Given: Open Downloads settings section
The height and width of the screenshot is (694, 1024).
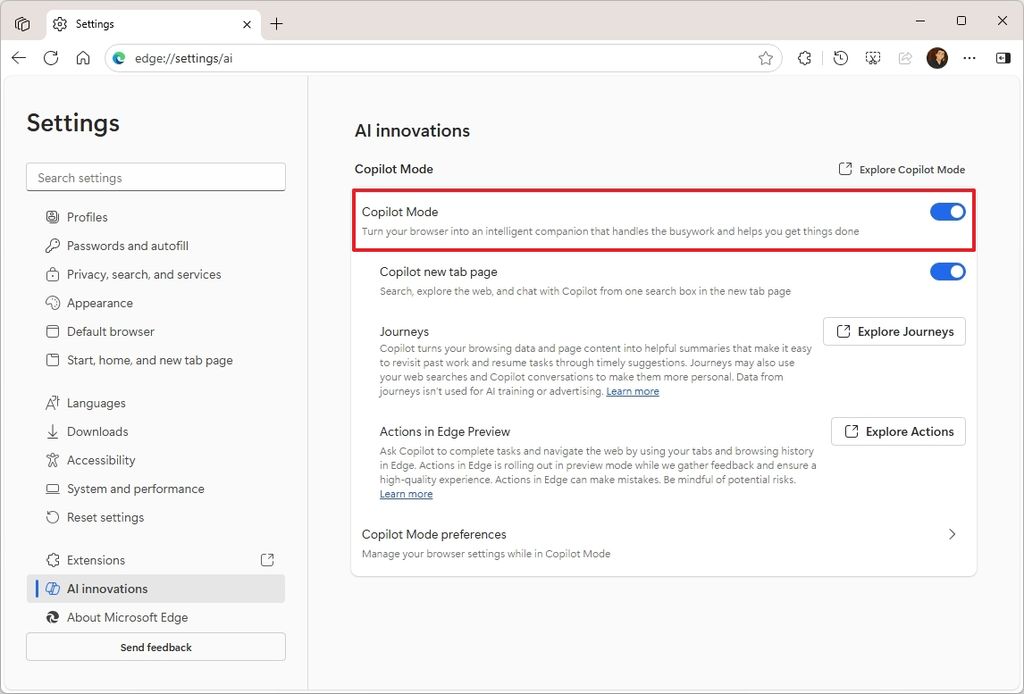Looking at the screenshot, I should pyautogui.click(x=155, y=432).
